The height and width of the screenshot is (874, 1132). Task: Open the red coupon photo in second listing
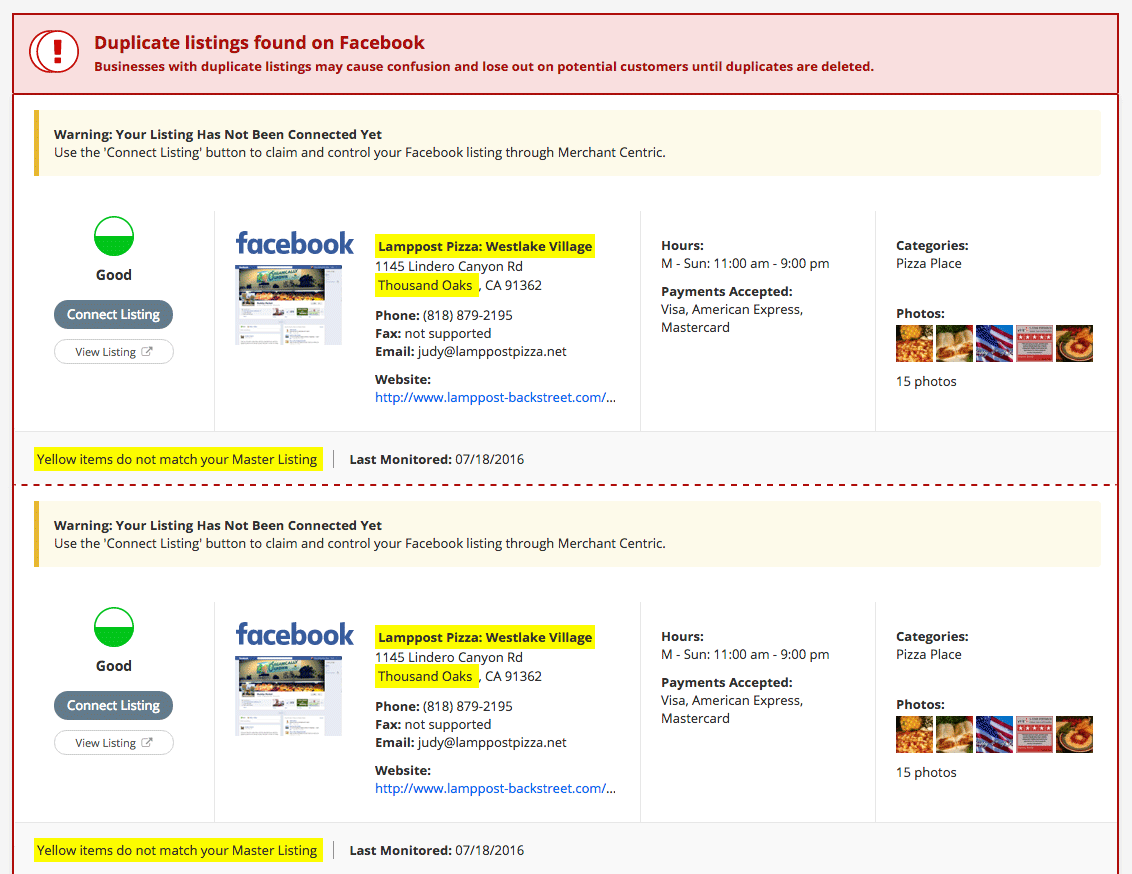pos(1035,735)
